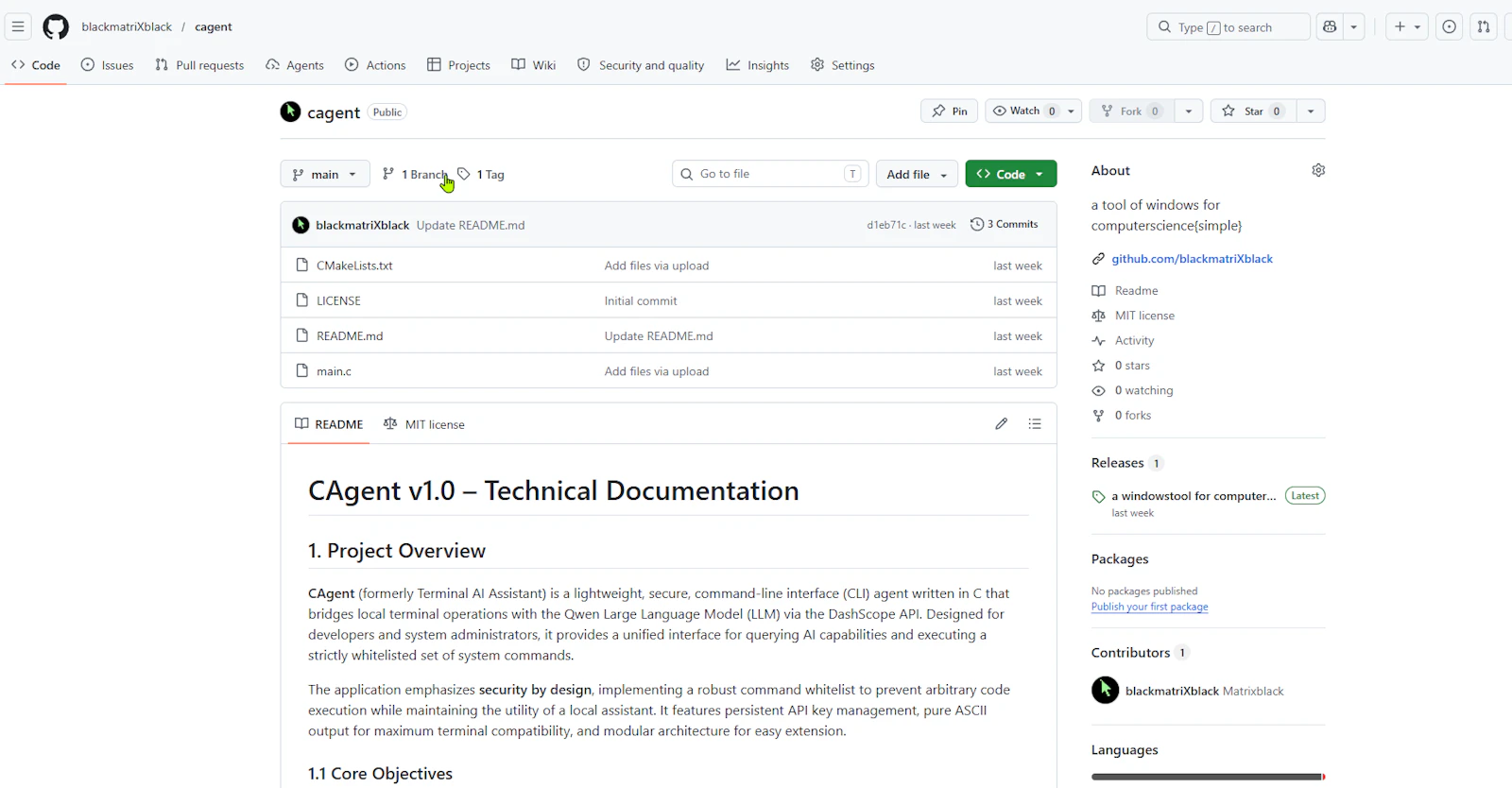Switch to the MIT license tab
Image resolution: width=1512 pixels, height=788 pixels.
click(x=424, y=424)
